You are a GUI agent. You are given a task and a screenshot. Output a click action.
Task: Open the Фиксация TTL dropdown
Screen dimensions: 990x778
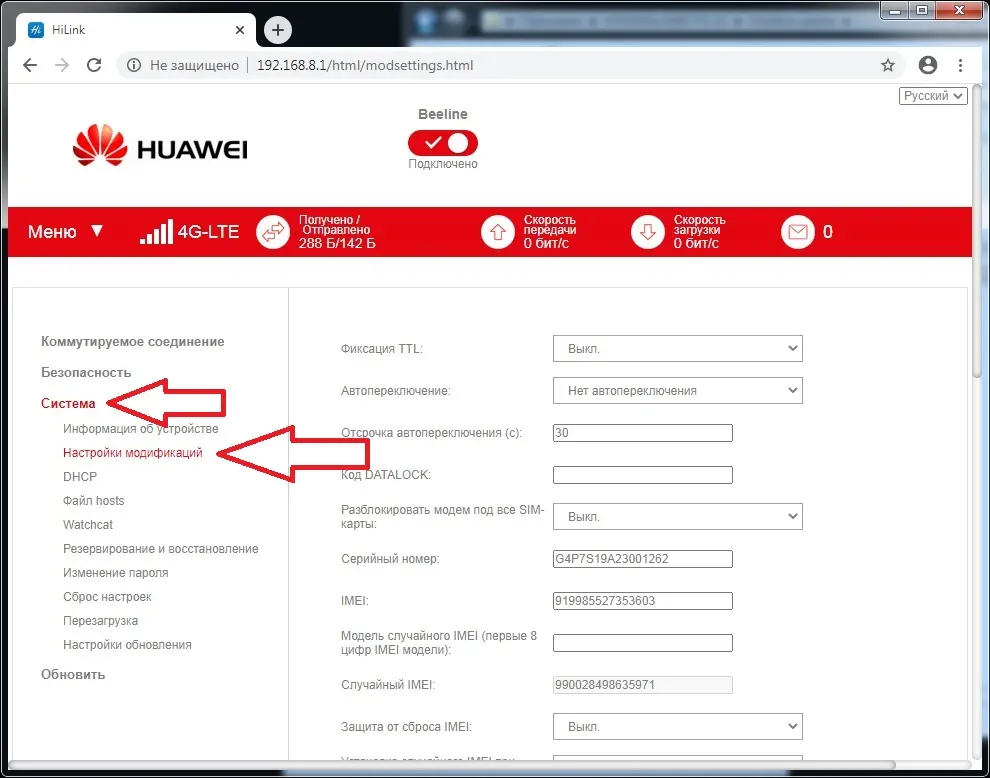(677, 349)
